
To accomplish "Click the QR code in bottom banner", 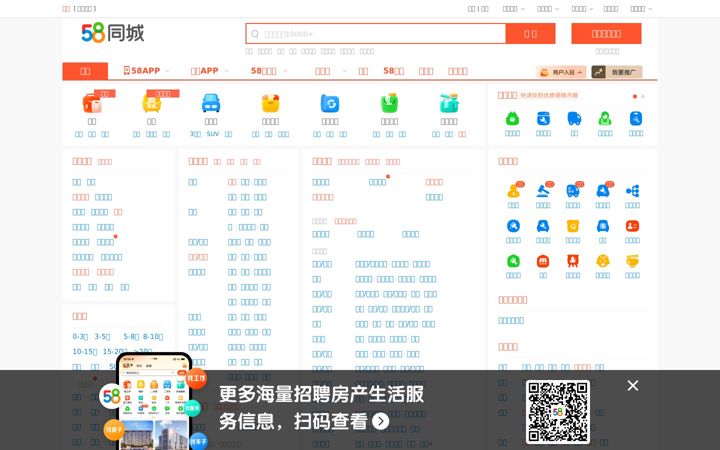I will (557, 412).
